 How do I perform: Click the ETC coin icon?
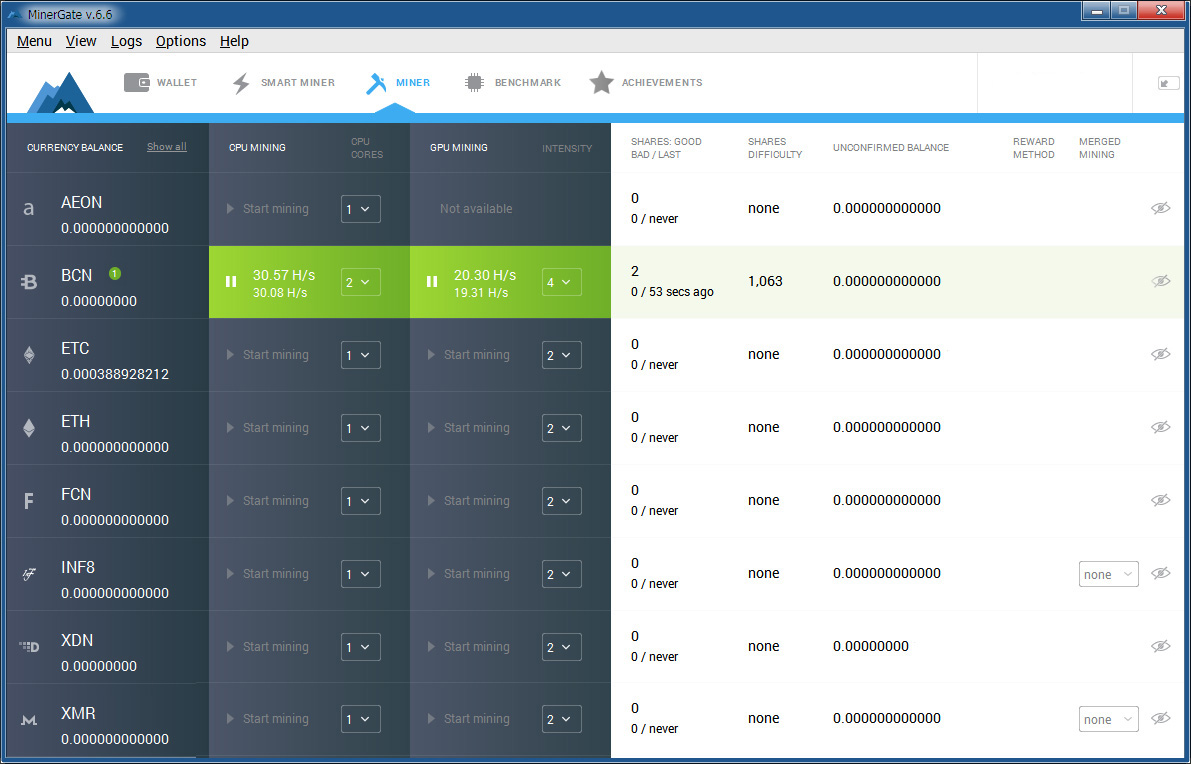pyautogui.click(x=29, y=355)
